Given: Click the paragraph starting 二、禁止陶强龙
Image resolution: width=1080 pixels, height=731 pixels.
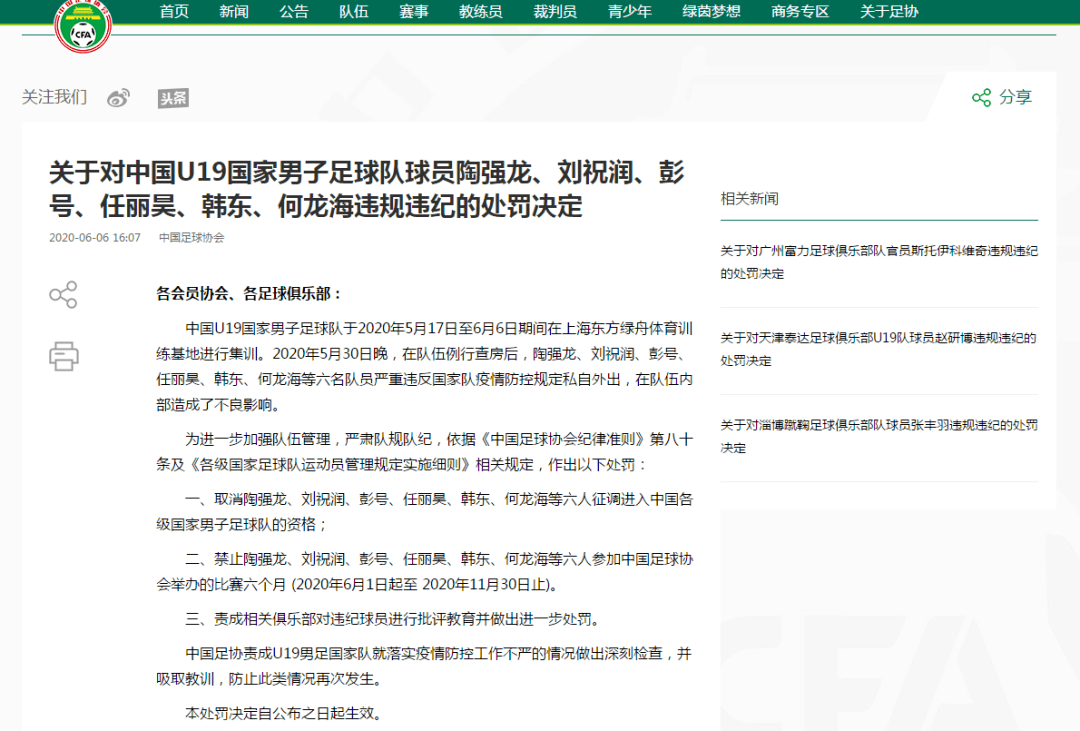Looking at the screenshot, I should point(424,572).
